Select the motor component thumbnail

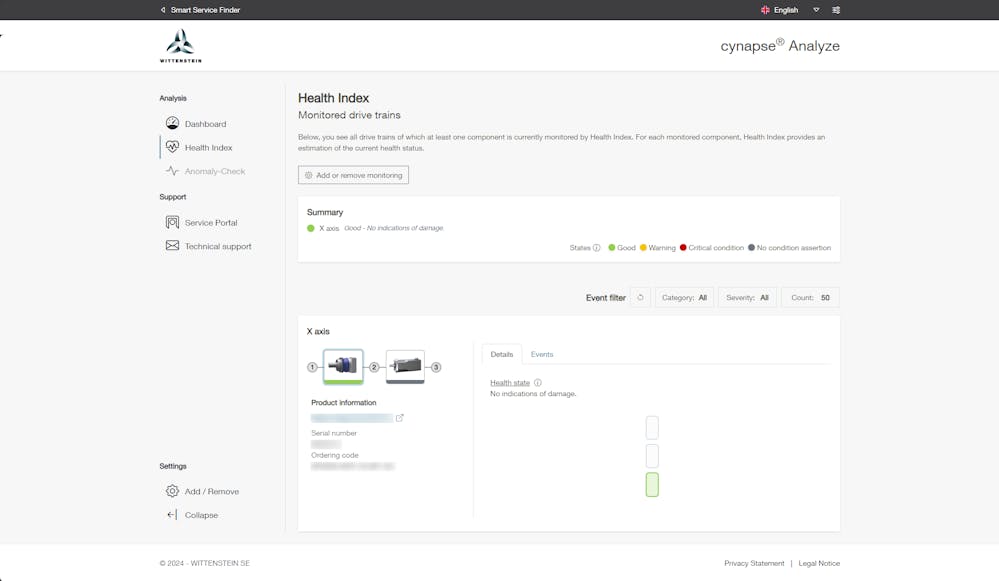pos(405,366)
